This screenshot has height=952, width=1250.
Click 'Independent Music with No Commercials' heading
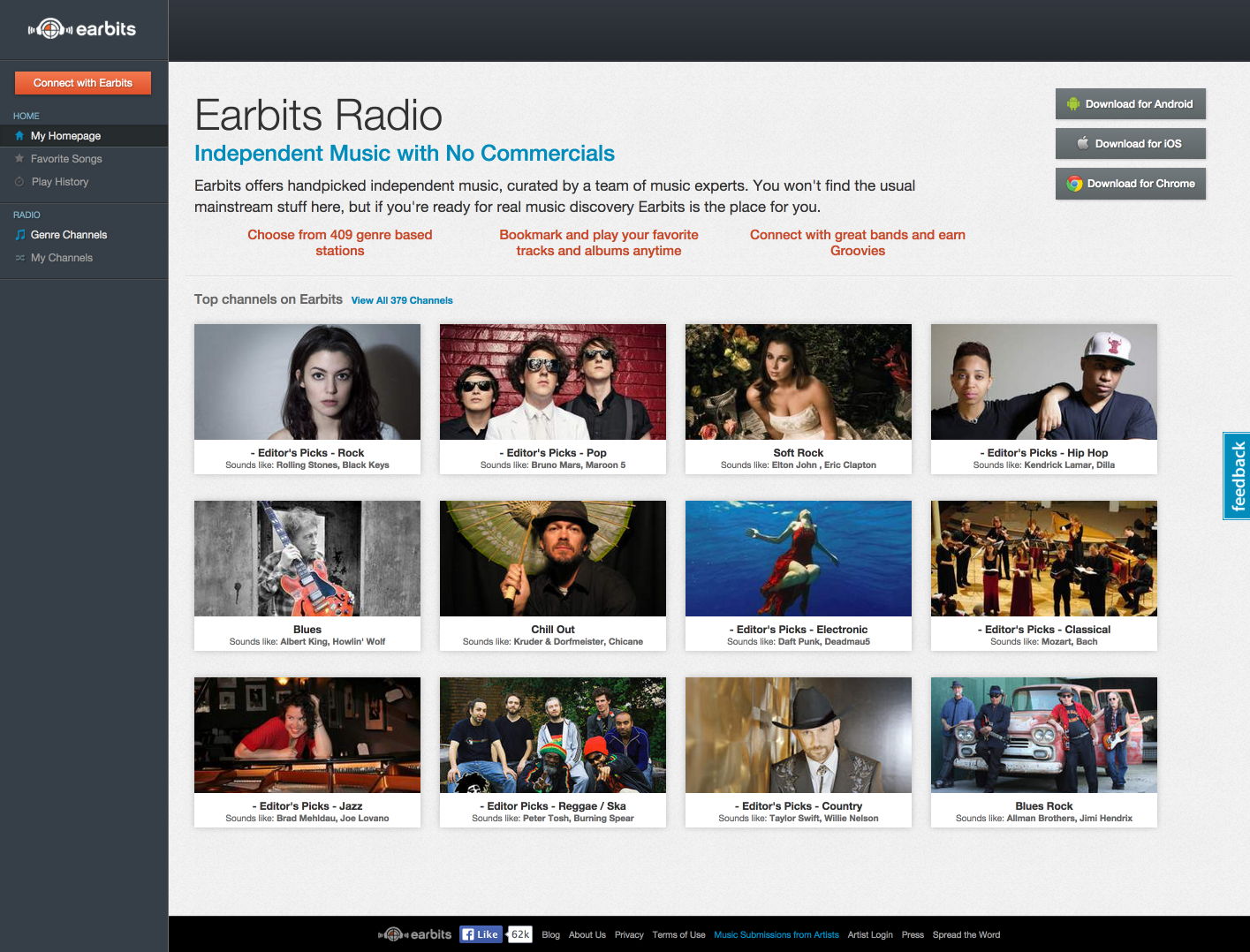pos(405,154)
